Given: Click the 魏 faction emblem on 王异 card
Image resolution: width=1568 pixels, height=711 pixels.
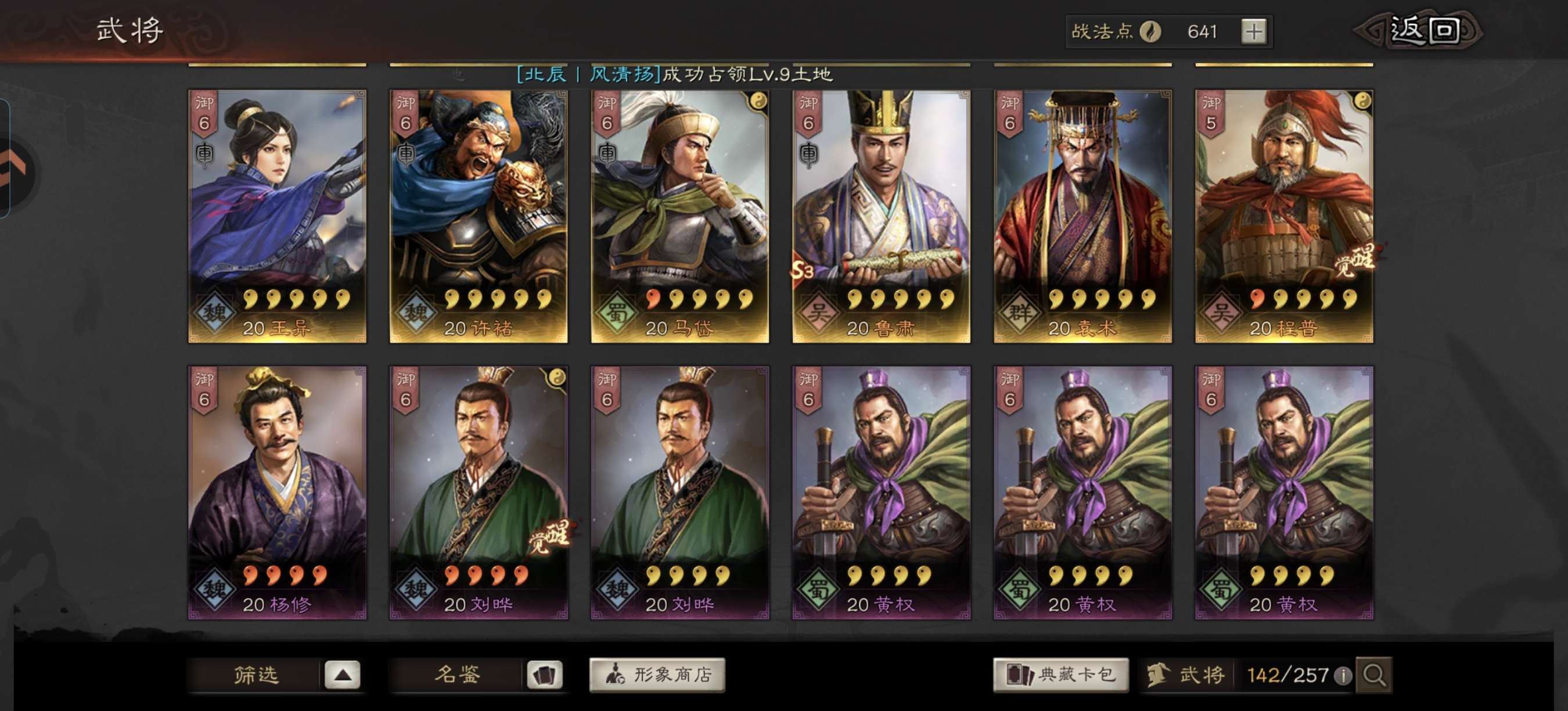Looking at the screenshot, I should point(214,313).
